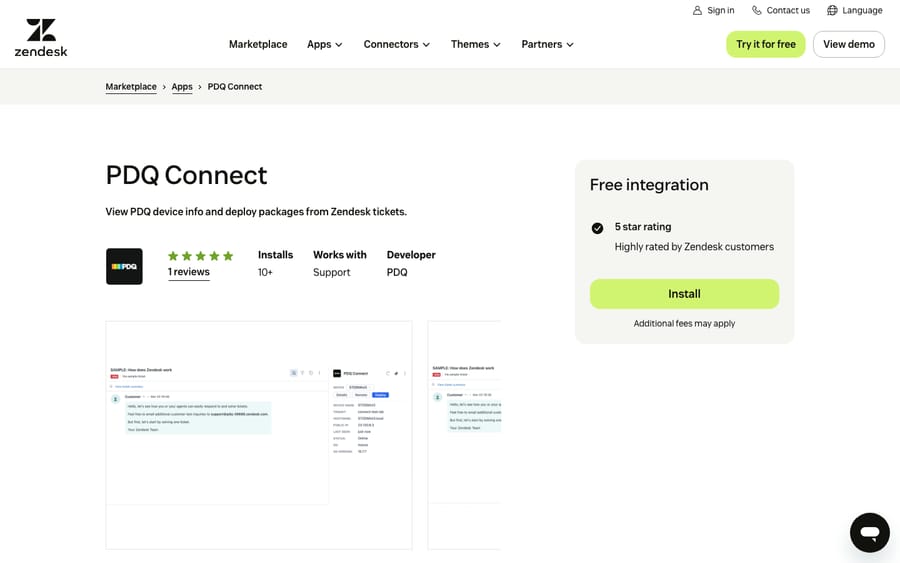900x563 pixels.
Task: Open the Sign in link
Action: click(x=720, y=10)
